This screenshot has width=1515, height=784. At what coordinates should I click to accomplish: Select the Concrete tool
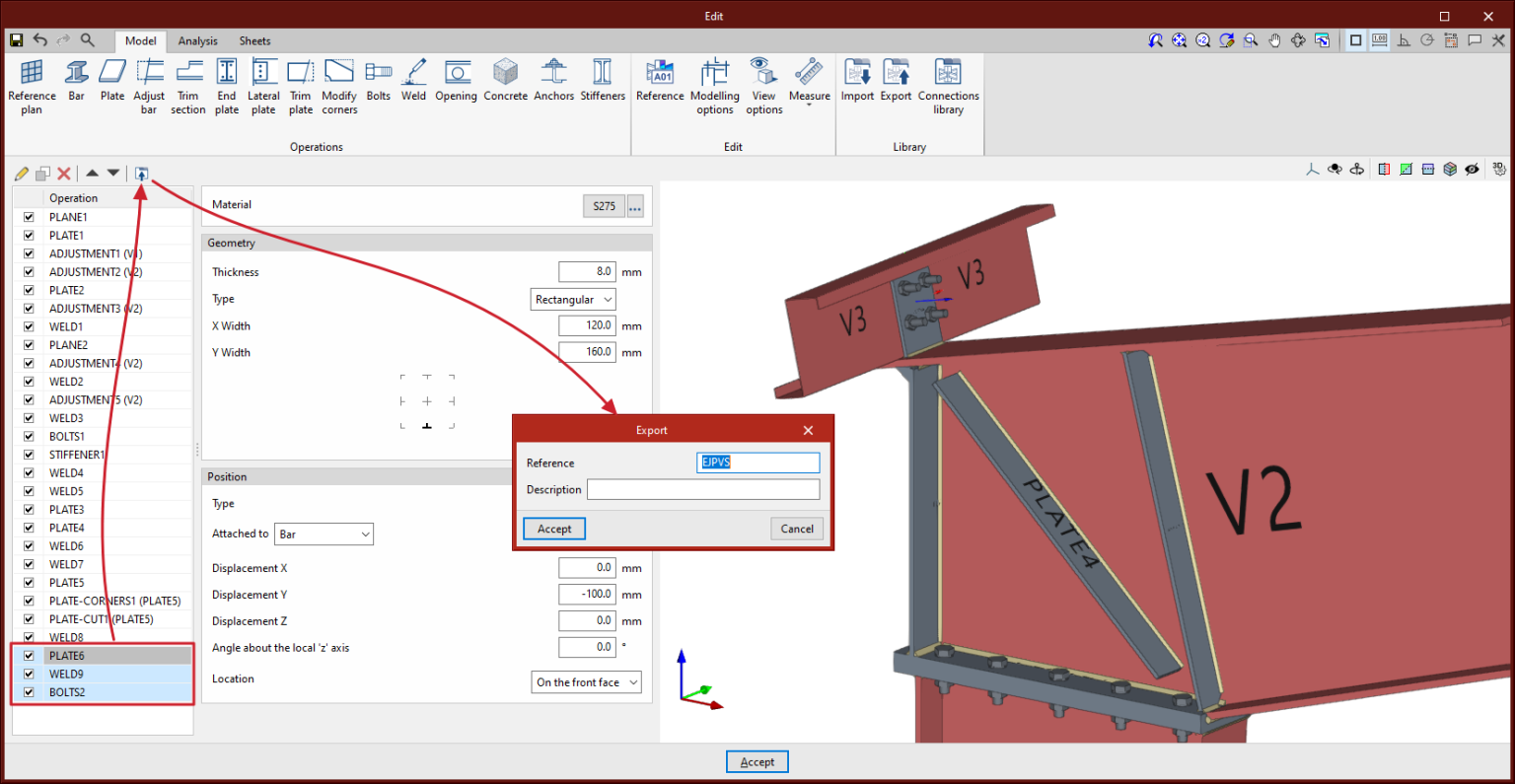pos(506,81)
